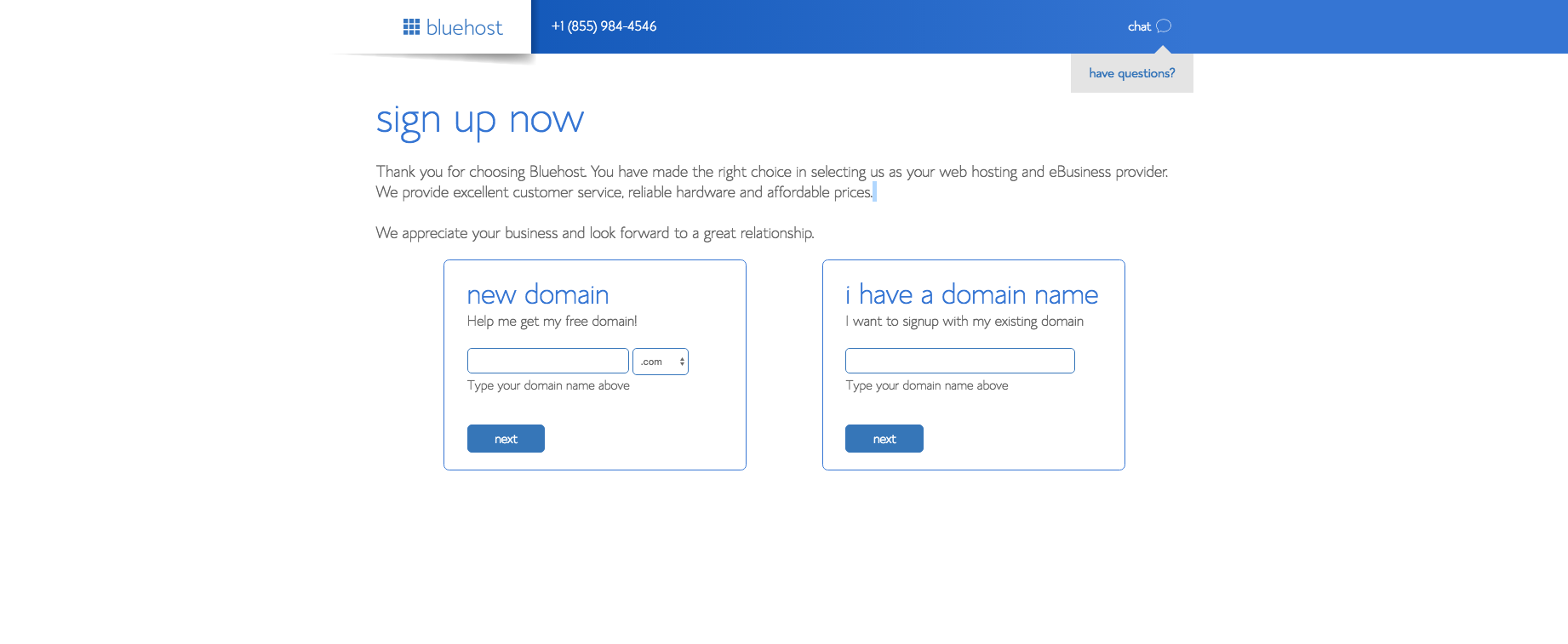Click the bluehost brand name link
The image size is (1568, 644).
pos(464,28)
